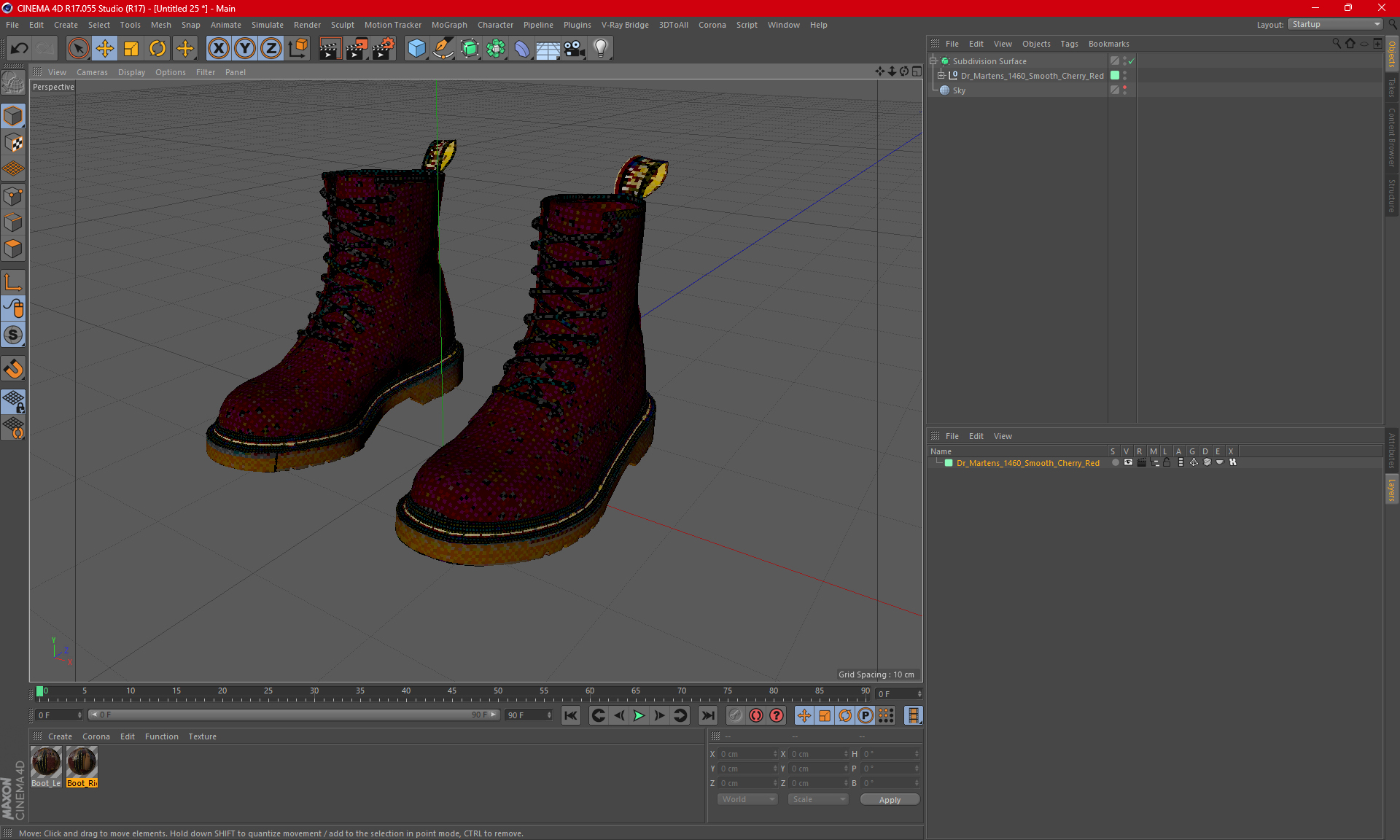Enable the Axis tool
Viewport: 1400px width, 840px height.
pyautogui.click(x=13, y=282)
